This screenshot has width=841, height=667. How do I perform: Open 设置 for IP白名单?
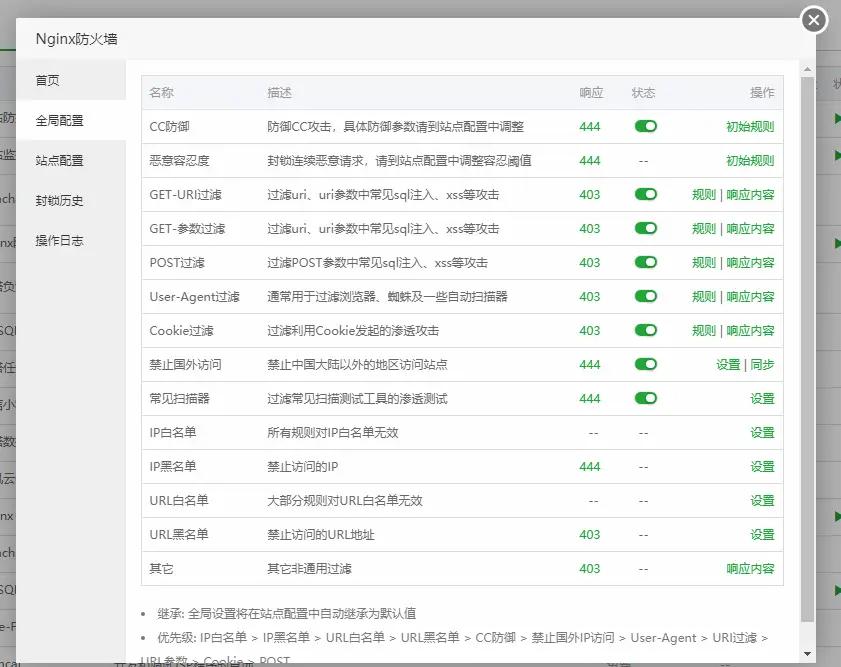pyautogui.click(x=762, y=433)
